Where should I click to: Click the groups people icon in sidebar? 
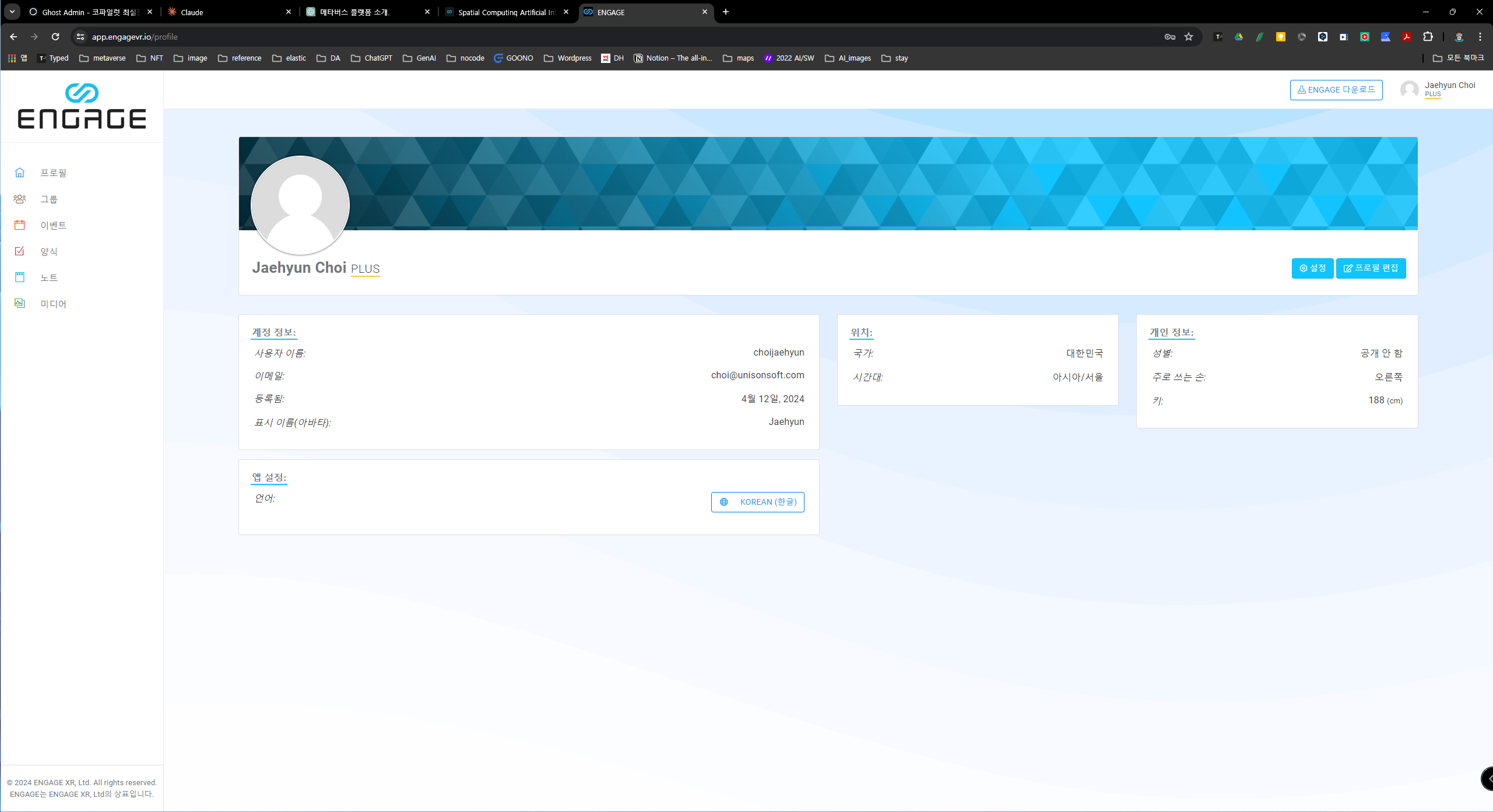tap(20, 199)
